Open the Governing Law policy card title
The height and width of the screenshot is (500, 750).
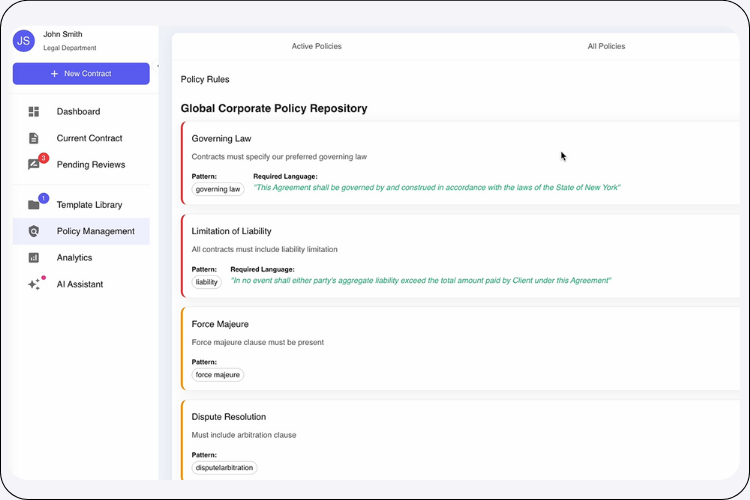point(221,139)
